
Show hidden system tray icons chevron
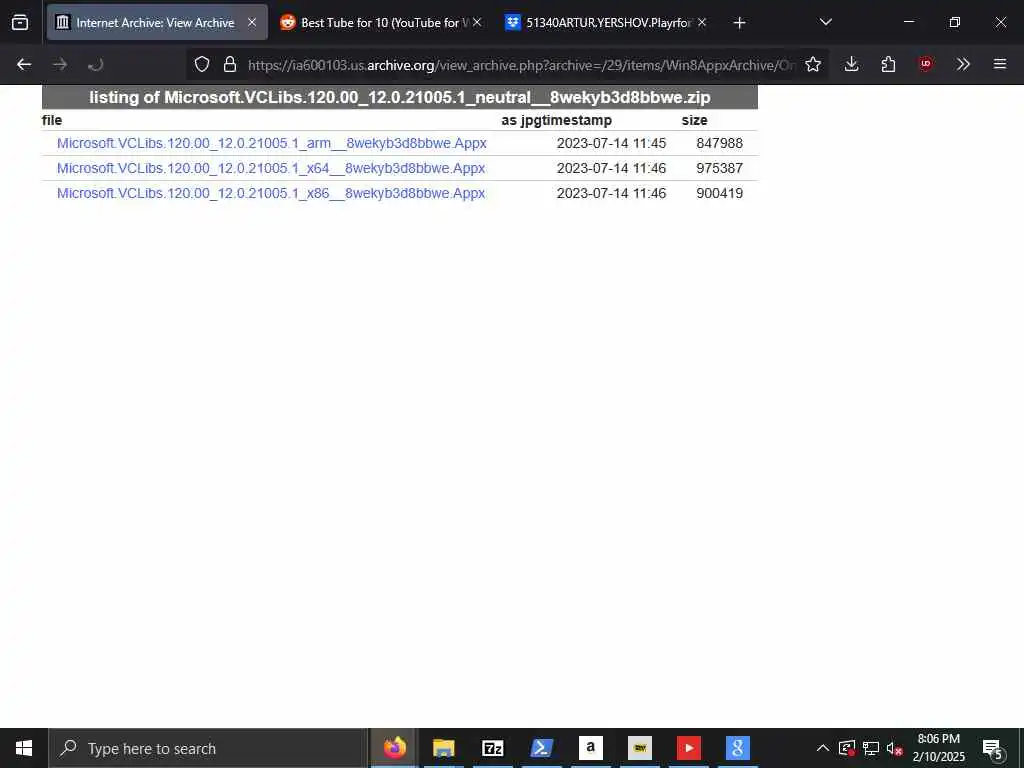(823, 748)
